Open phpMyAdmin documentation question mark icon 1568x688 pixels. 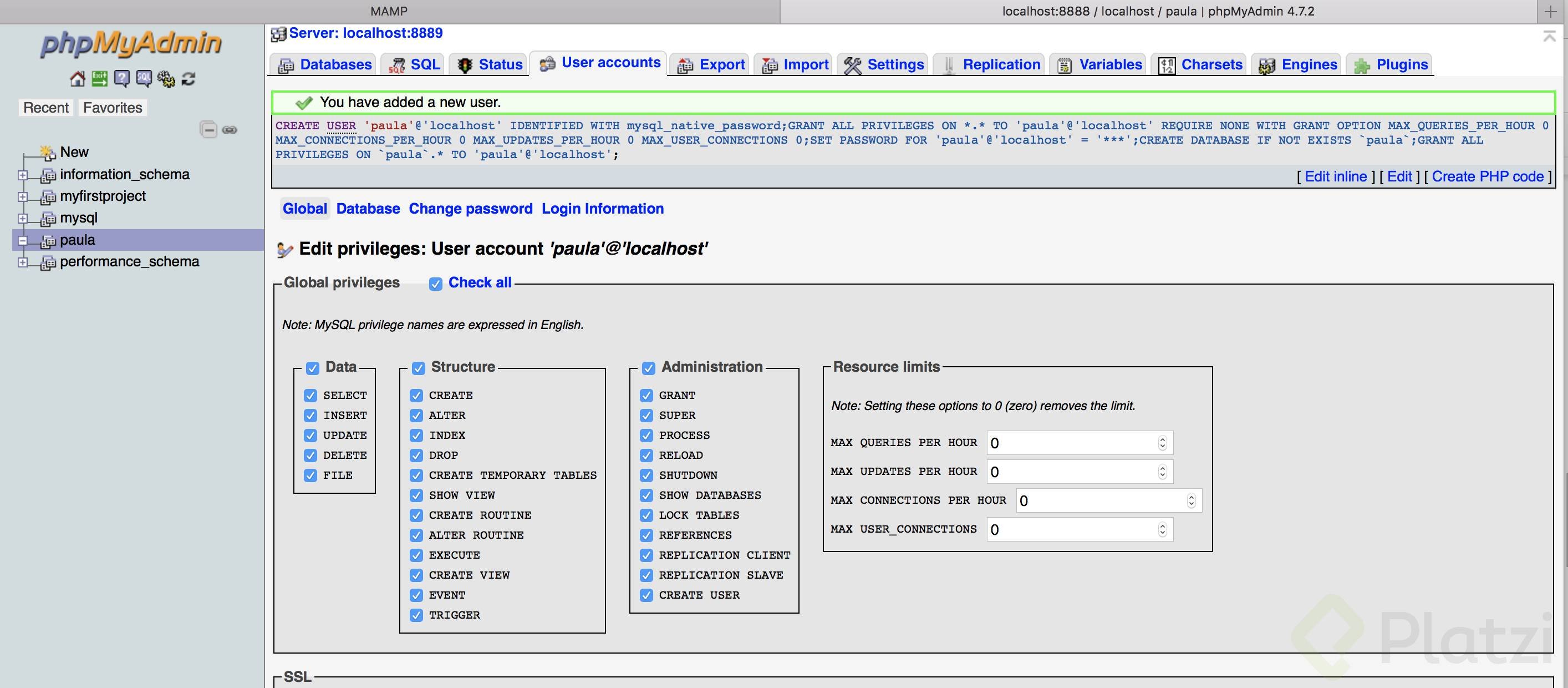(122, 79)
